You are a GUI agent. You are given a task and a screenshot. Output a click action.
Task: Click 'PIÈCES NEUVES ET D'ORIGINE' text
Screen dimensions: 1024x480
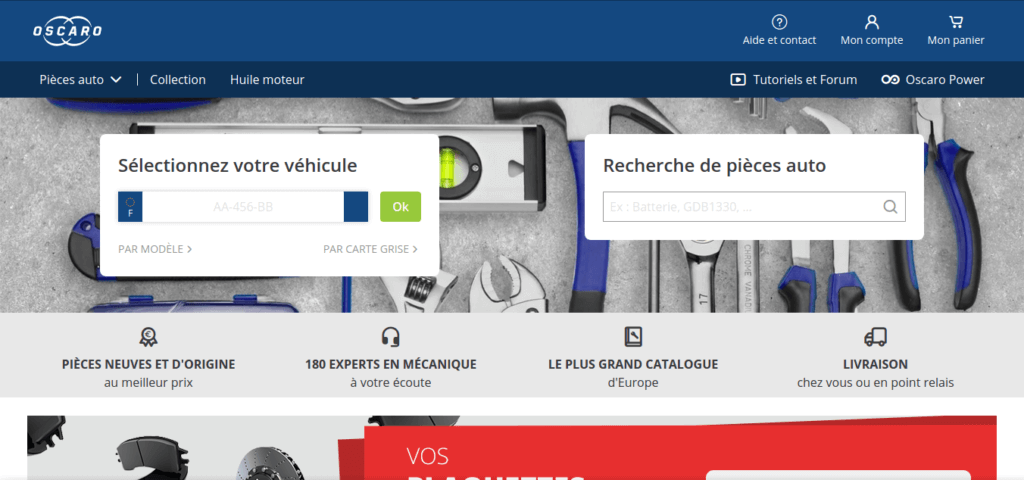coord(148,364)
